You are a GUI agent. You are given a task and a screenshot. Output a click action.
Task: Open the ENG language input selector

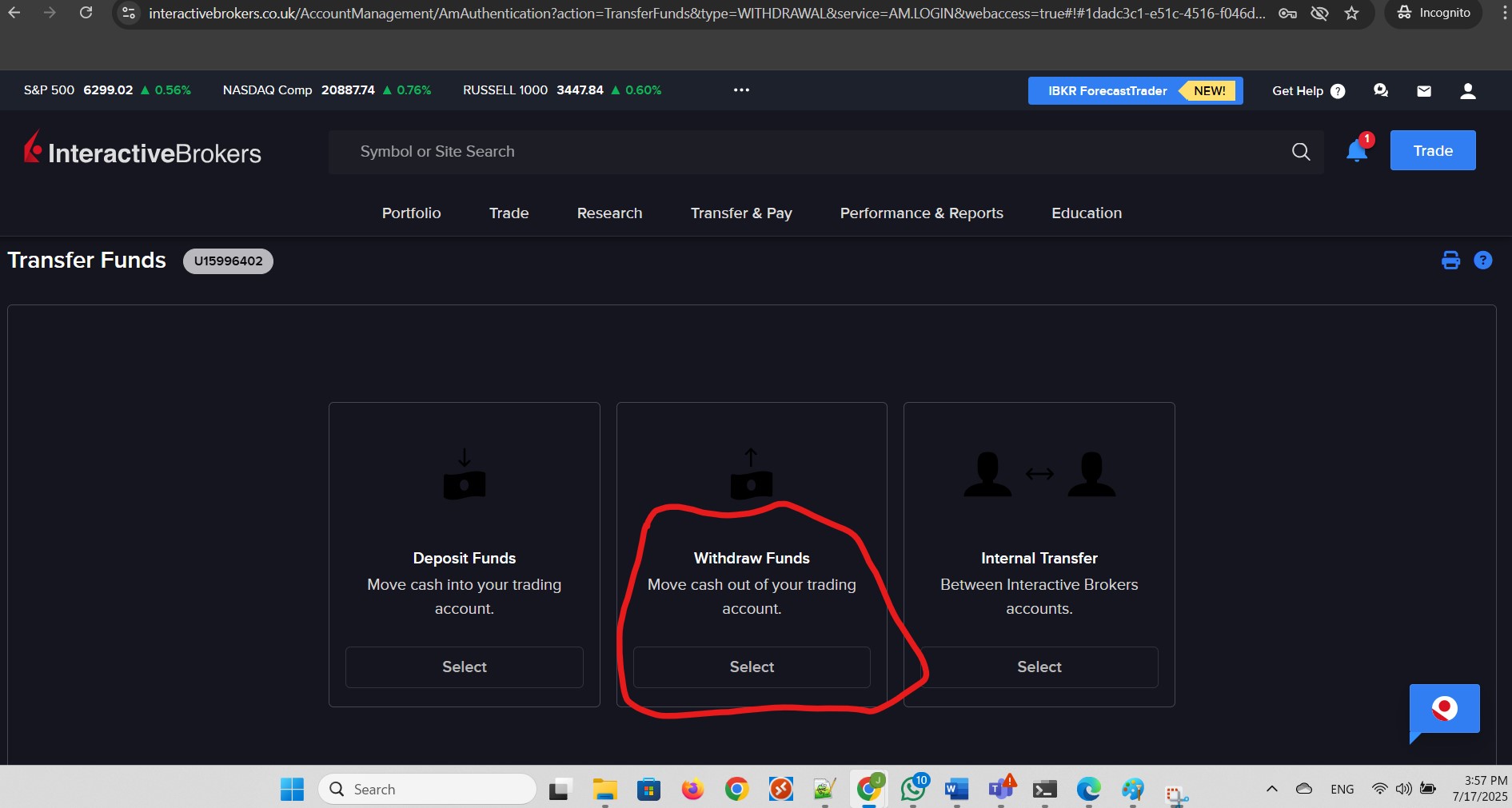click(1342, 790)
